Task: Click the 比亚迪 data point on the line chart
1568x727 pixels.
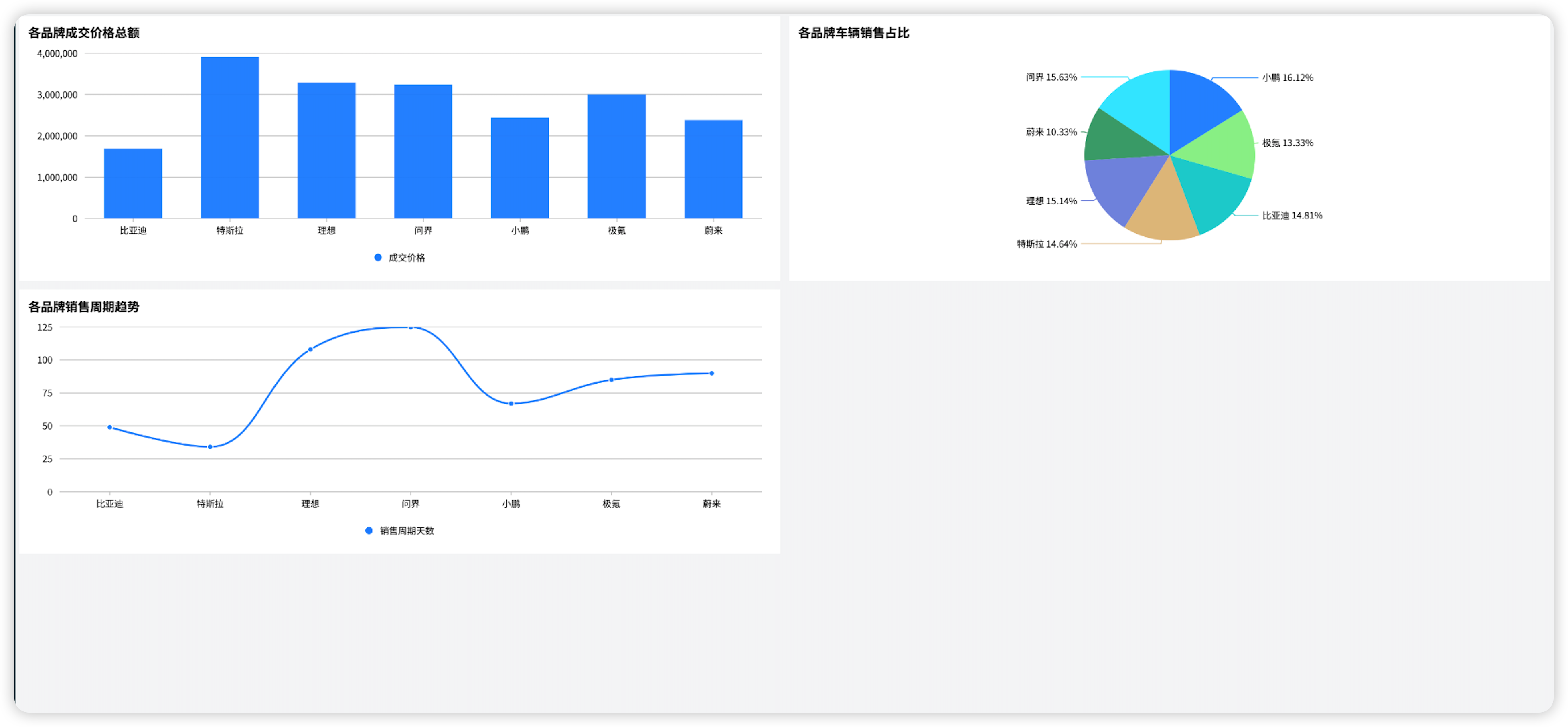Action: pos(109,427)
